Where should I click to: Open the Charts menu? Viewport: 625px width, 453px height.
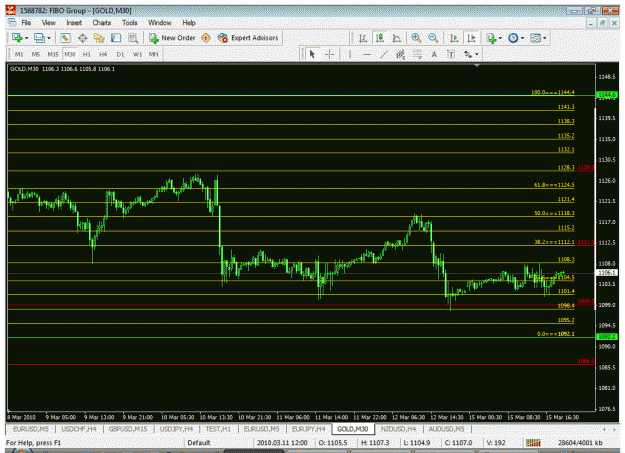point(102,23)
